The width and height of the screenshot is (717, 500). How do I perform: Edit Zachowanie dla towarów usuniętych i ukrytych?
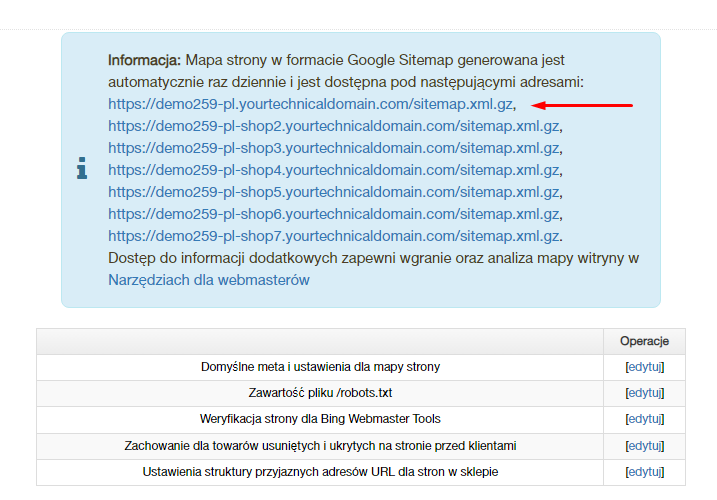pos(645,446)
